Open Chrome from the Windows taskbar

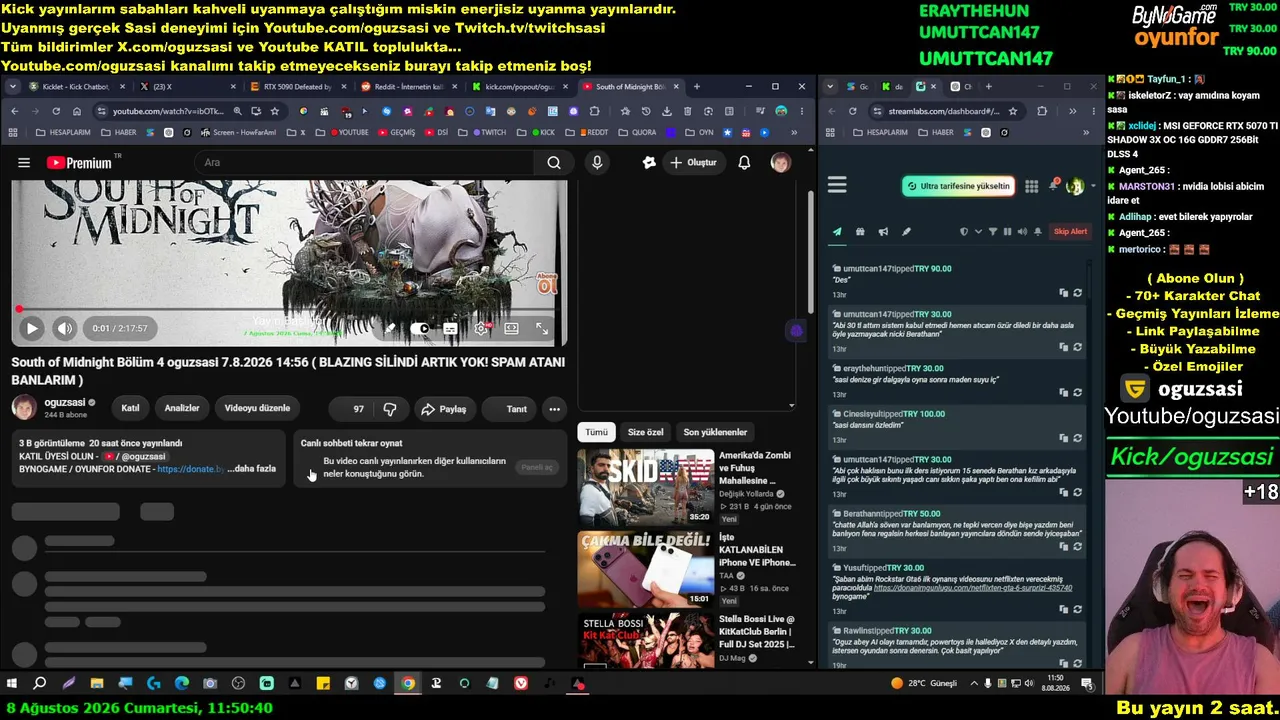[x=408, y=684]
